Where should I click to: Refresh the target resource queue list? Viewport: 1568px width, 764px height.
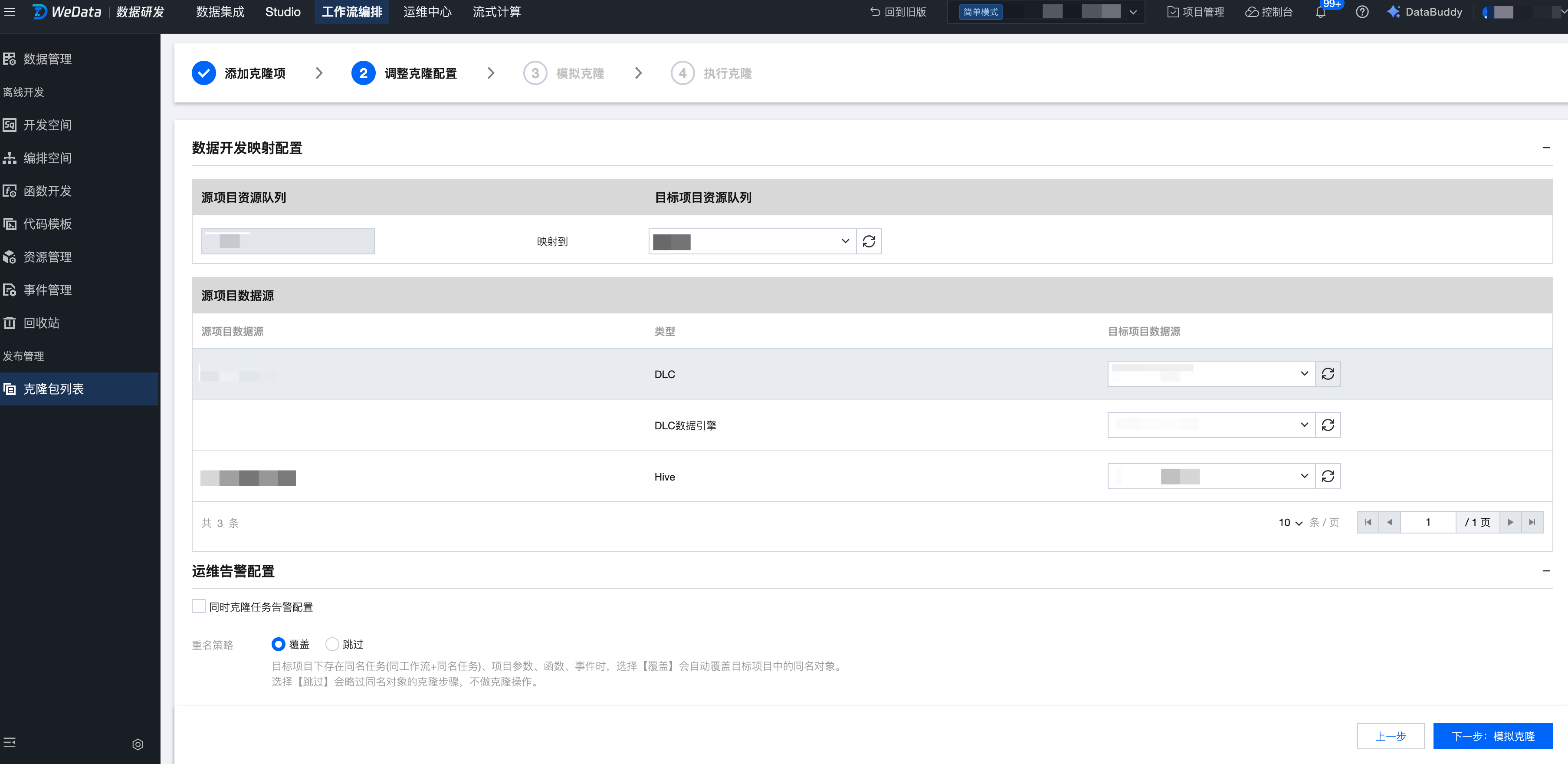pyautogui.click(x=869, y=241)
